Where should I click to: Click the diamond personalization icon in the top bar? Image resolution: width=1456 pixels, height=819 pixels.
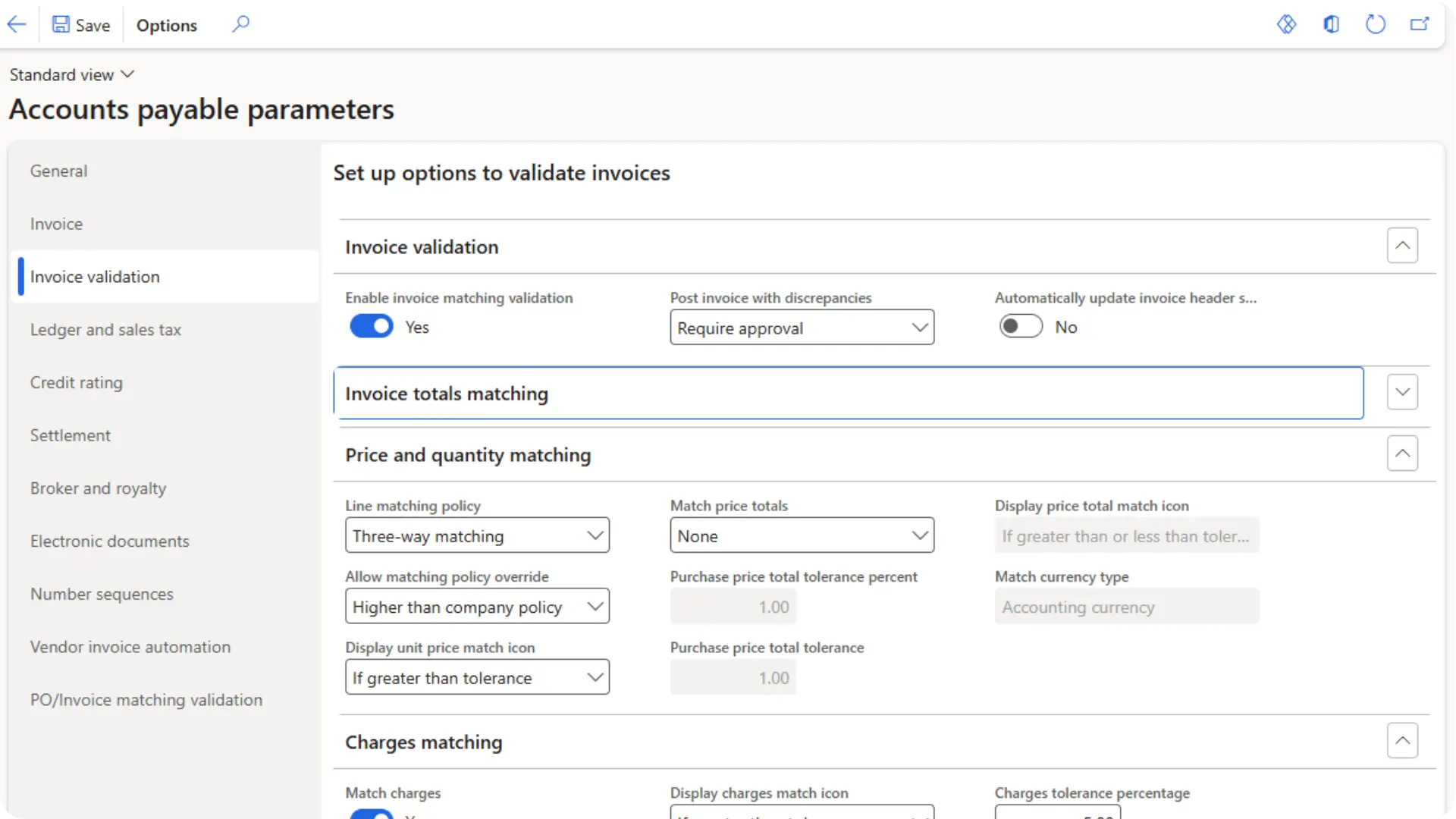point(1286,24)
